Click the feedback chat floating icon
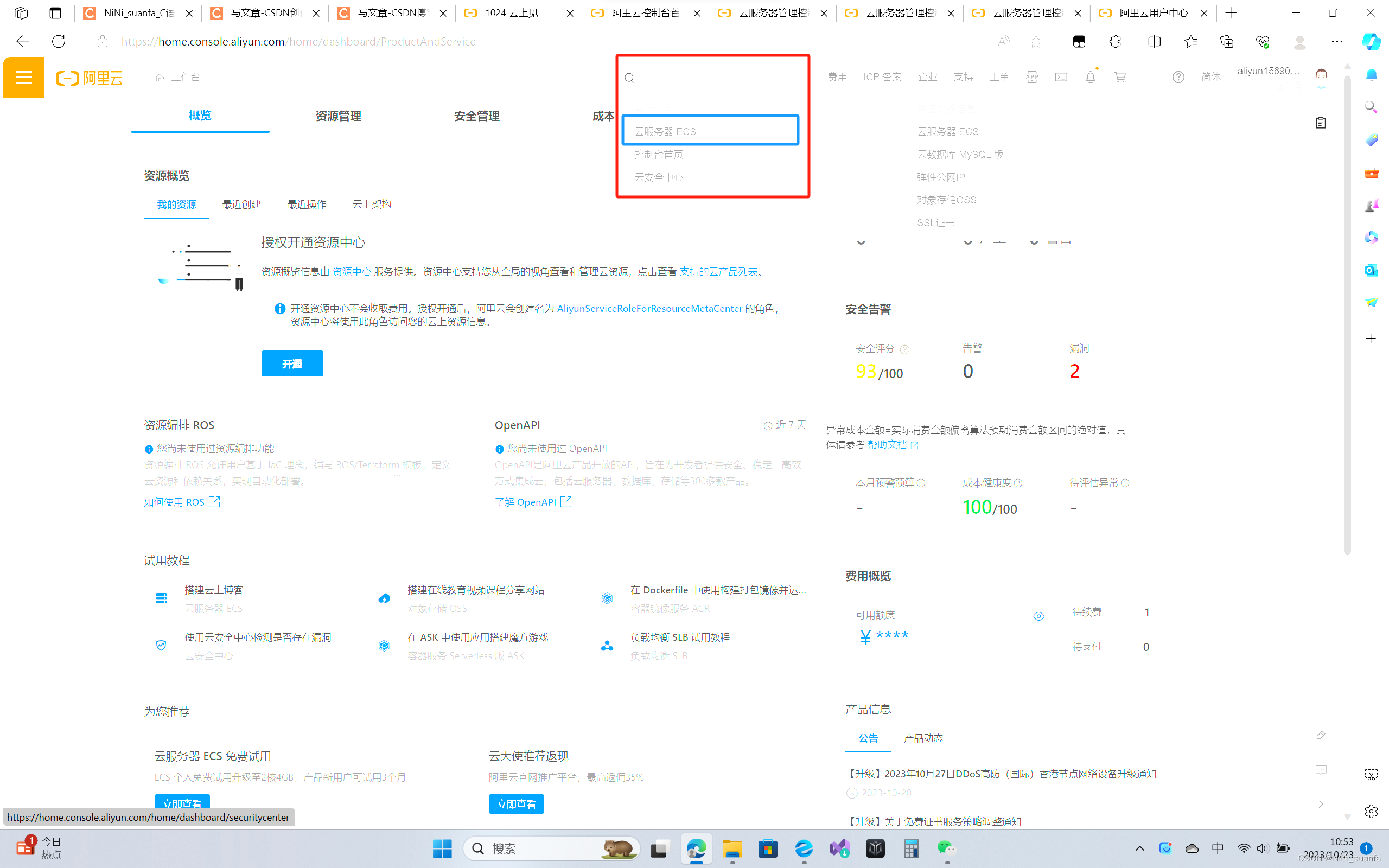 [1321, 770]
